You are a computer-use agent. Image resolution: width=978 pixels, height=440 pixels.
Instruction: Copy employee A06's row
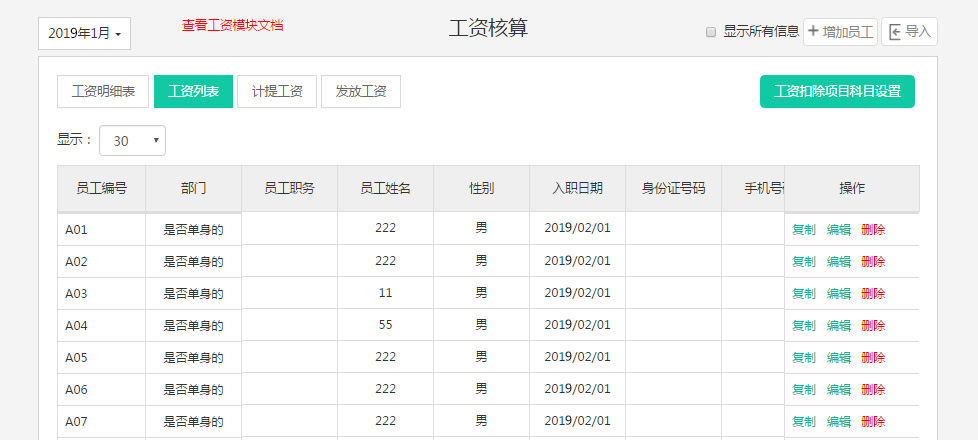803,389
